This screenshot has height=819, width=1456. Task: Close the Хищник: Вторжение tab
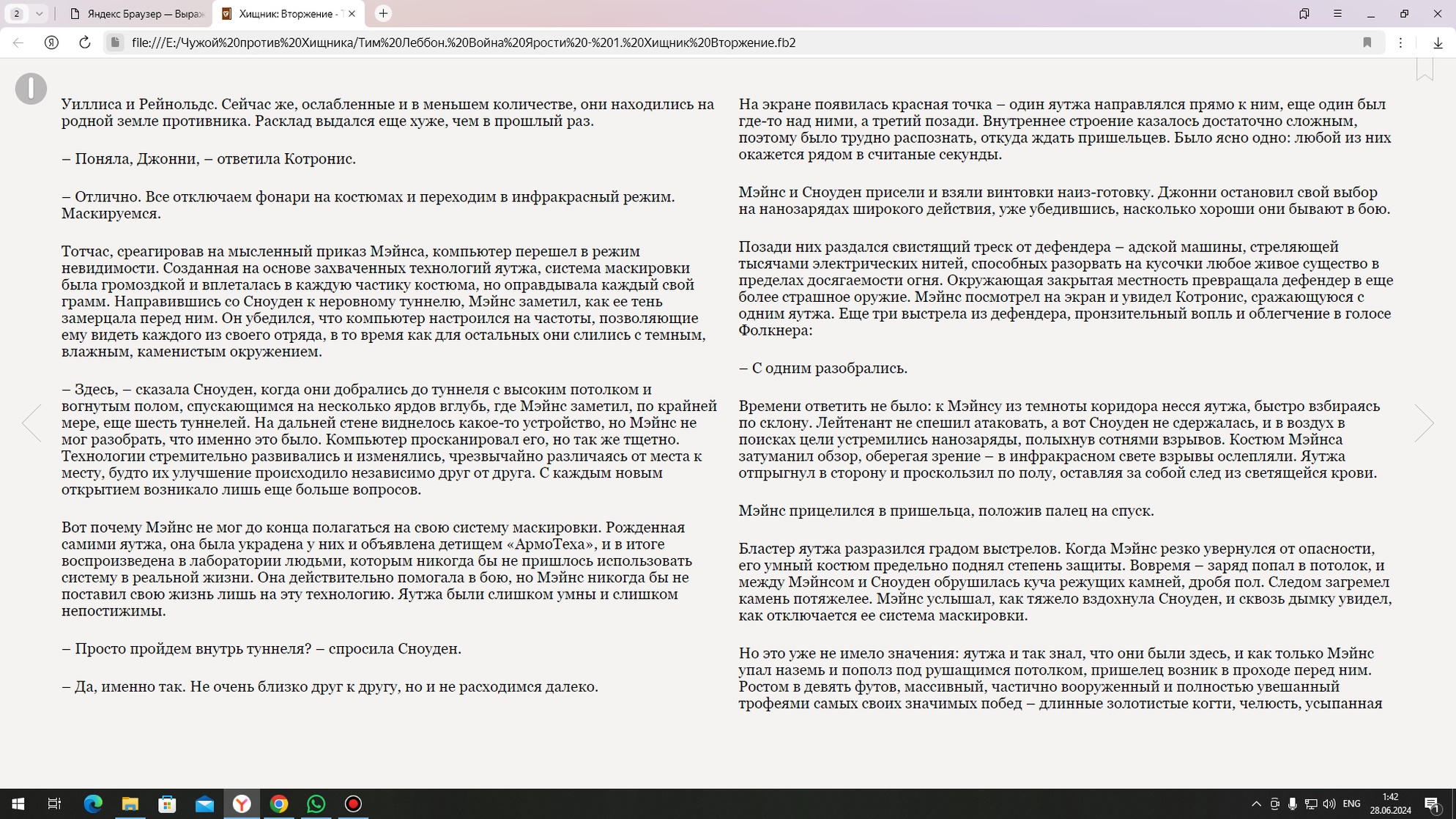tap(352, 14)
